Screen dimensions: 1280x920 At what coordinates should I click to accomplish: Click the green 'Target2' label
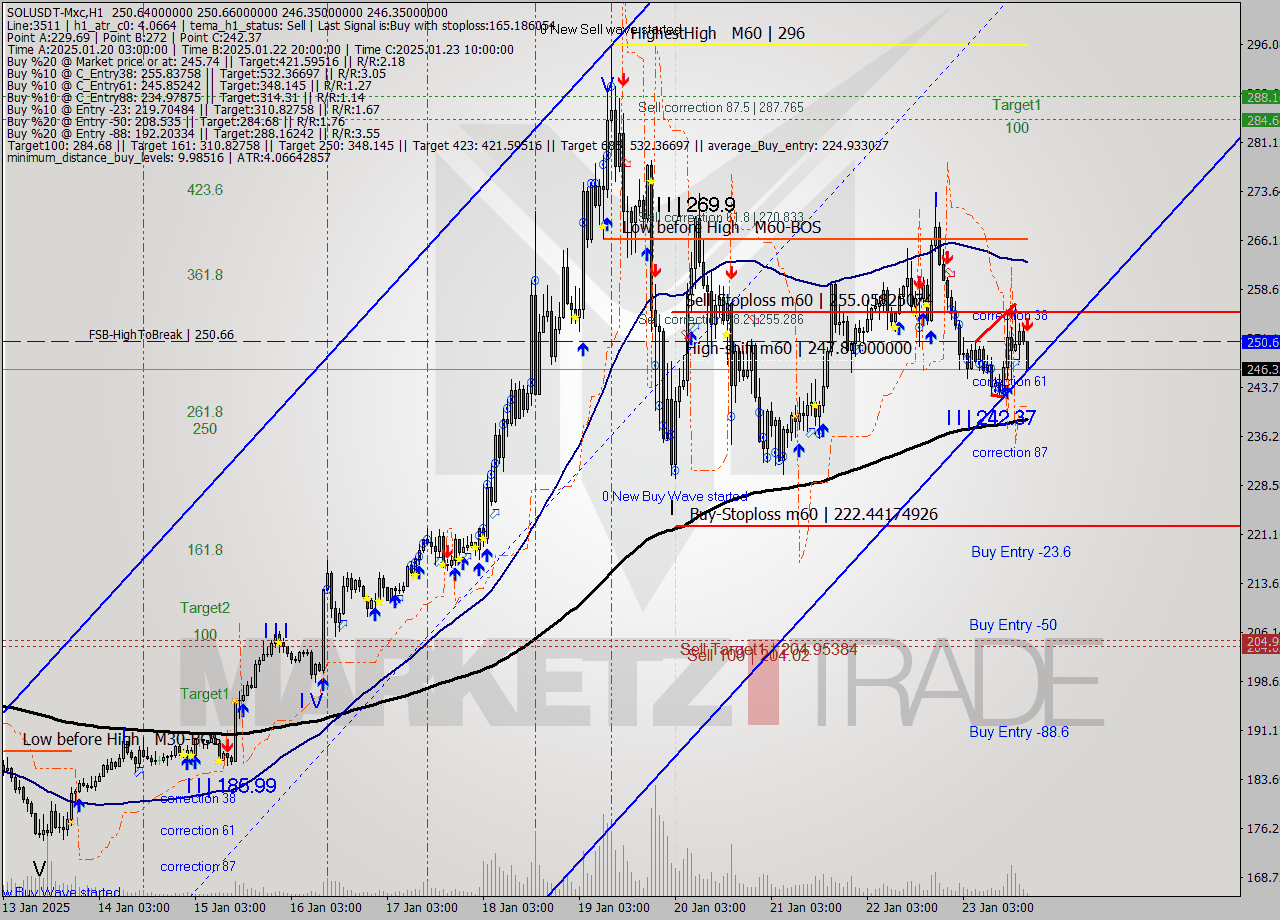pyautogui.click(x=205, y=607)
